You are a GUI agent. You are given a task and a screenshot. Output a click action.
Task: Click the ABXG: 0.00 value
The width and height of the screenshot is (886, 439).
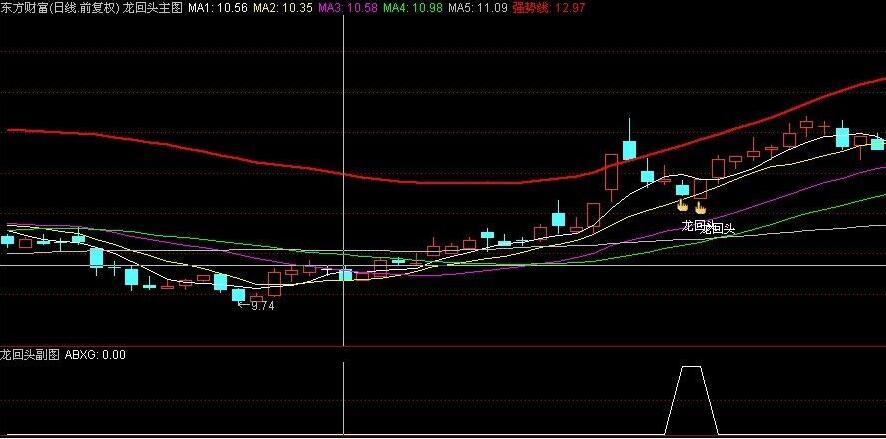tap(95, 355)
